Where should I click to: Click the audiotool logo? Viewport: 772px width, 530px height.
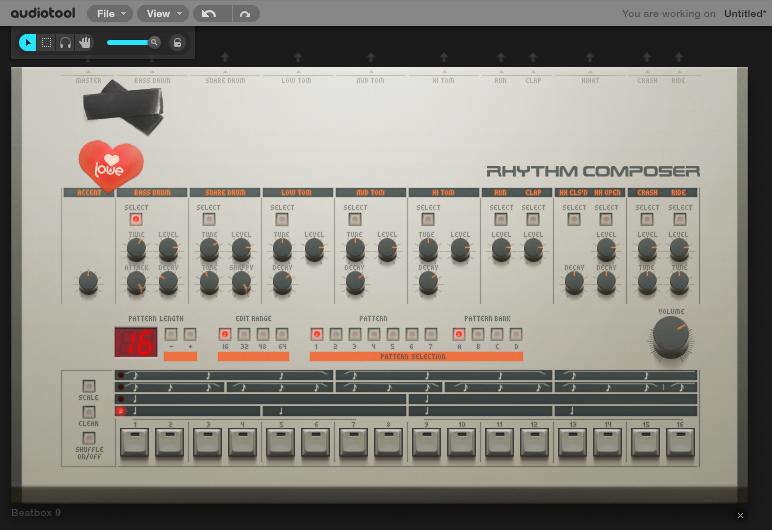[x=43, y=13]
